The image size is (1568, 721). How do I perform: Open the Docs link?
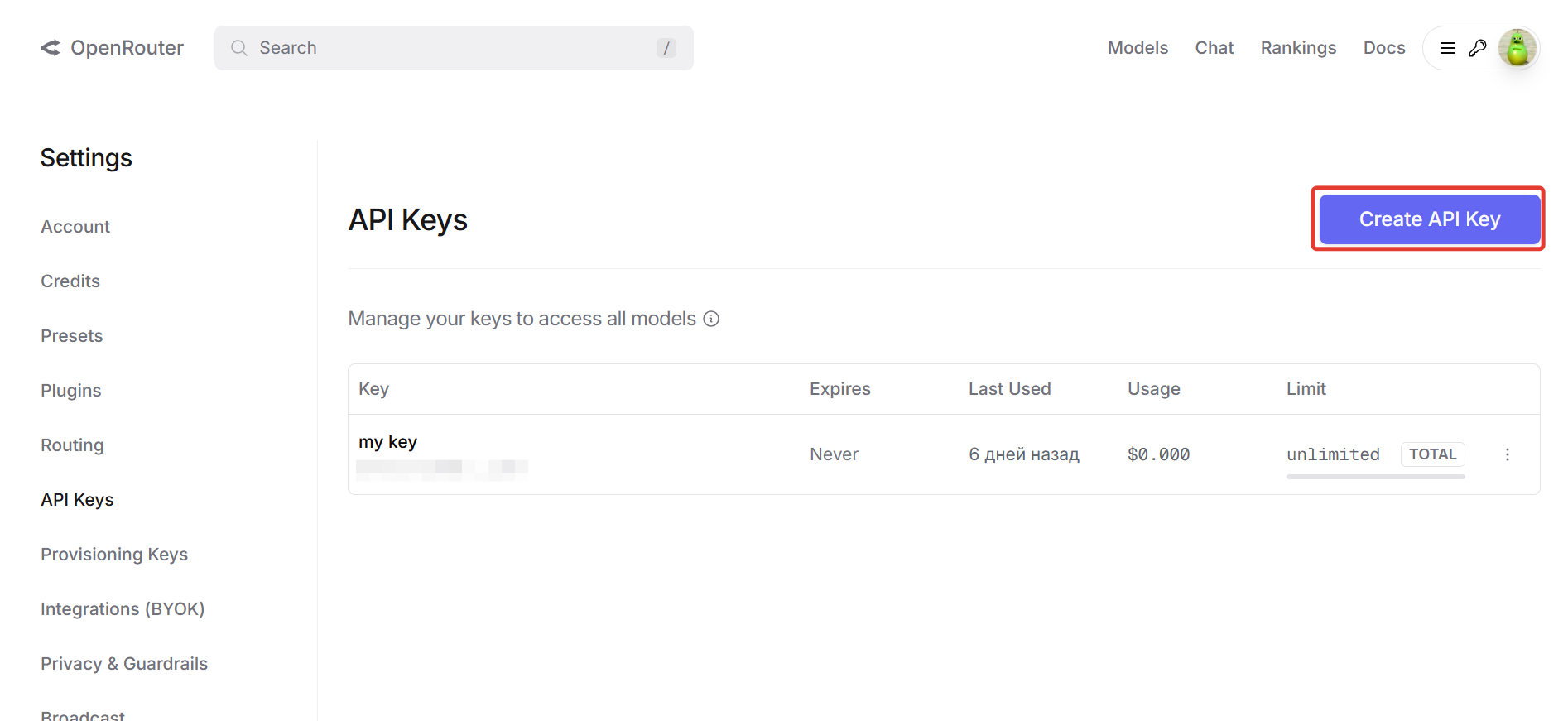click(1383, 48)
